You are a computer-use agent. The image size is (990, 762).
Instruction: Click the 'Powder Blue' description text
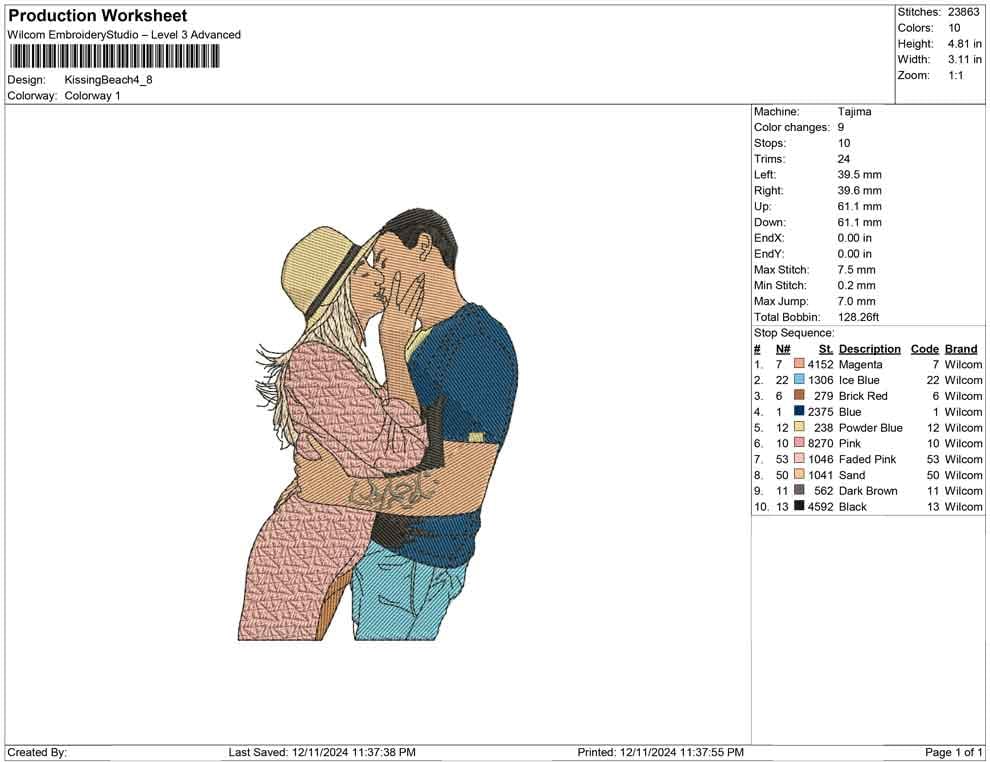click(x=871, y=427)
